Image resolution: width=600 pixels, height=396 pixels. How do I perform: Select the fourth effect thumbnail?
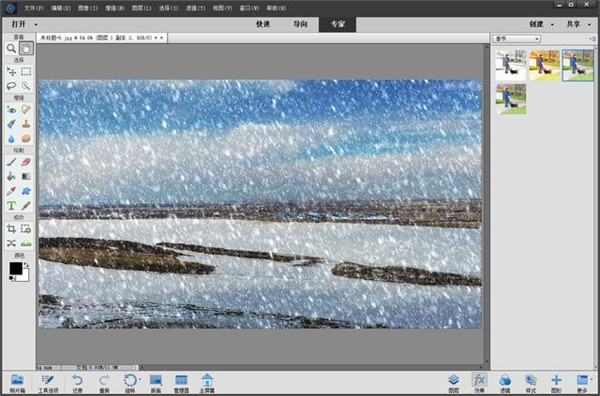(511, 99)
